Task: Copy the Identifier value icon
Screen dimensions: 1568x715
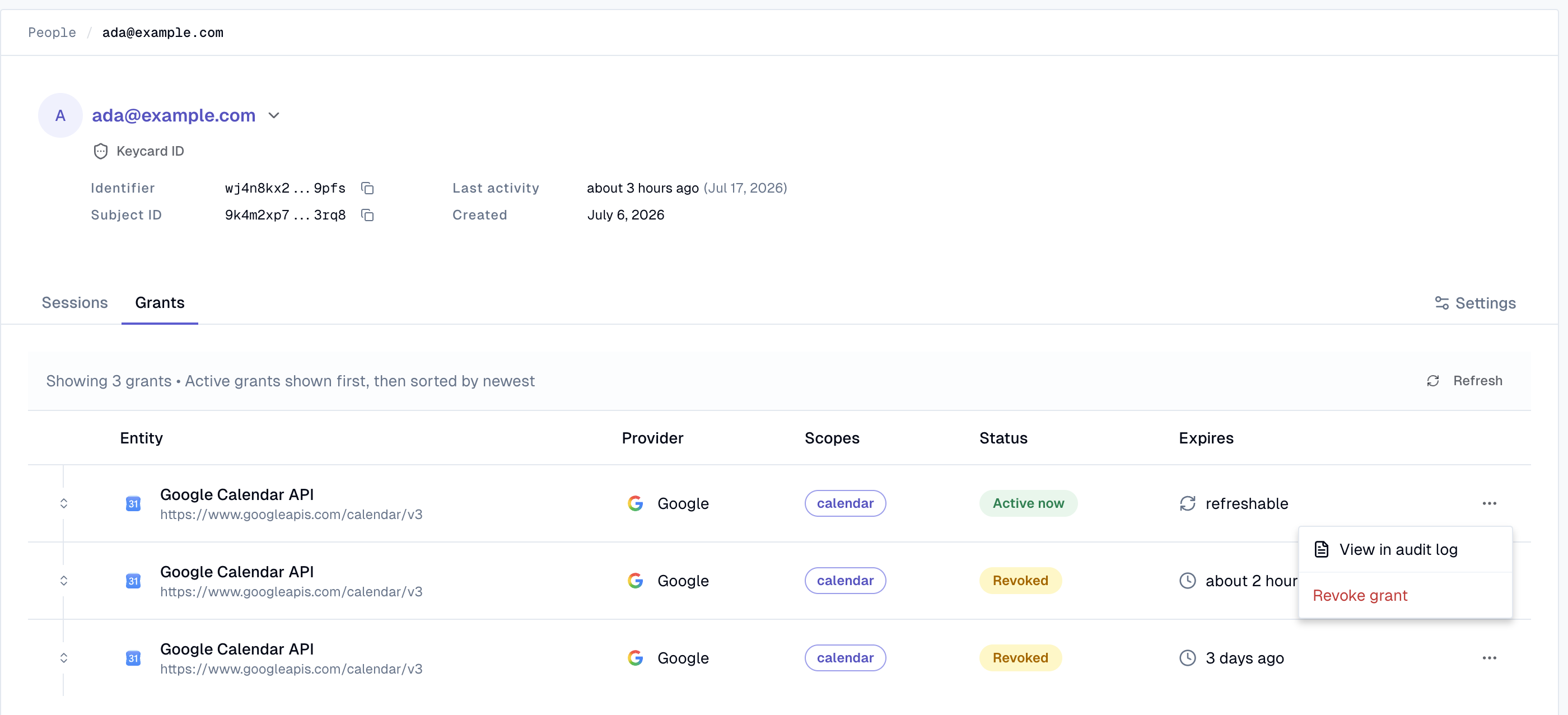Action: pyautogui.click(x=367, y=188)
